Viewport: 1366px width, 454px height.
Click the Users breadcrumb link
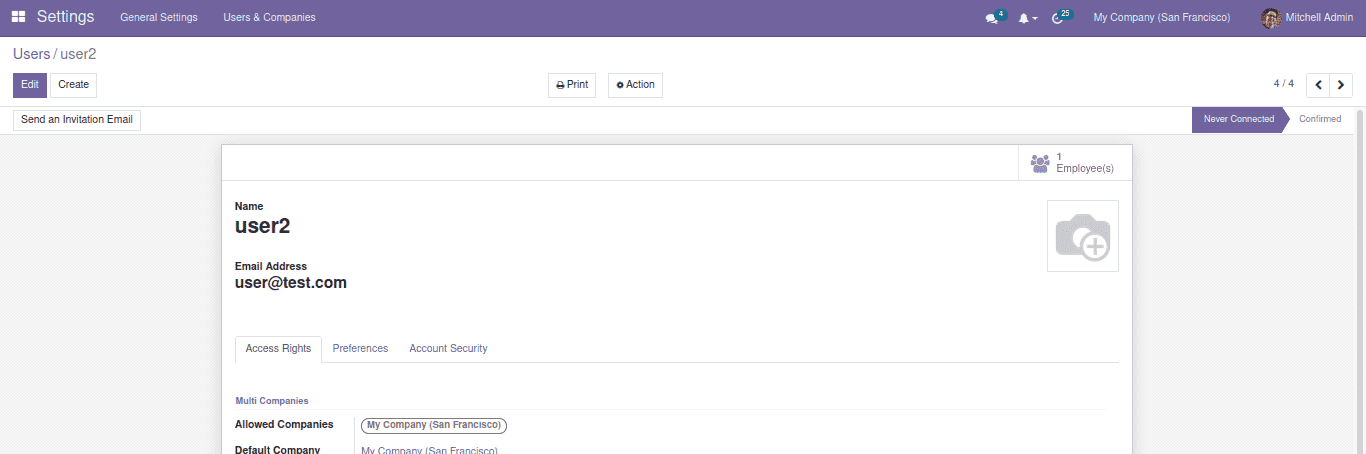[31, 54]
